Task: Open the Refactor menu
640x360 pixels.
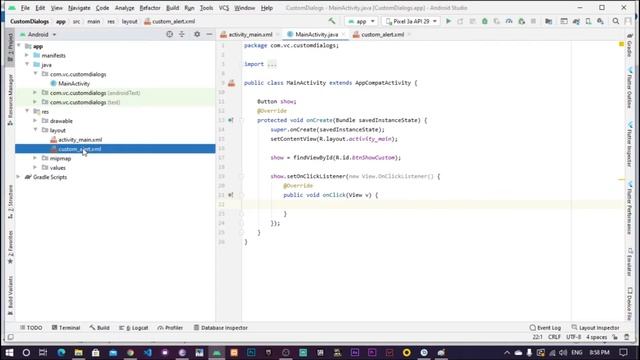Action: click(x=150, y=8)
